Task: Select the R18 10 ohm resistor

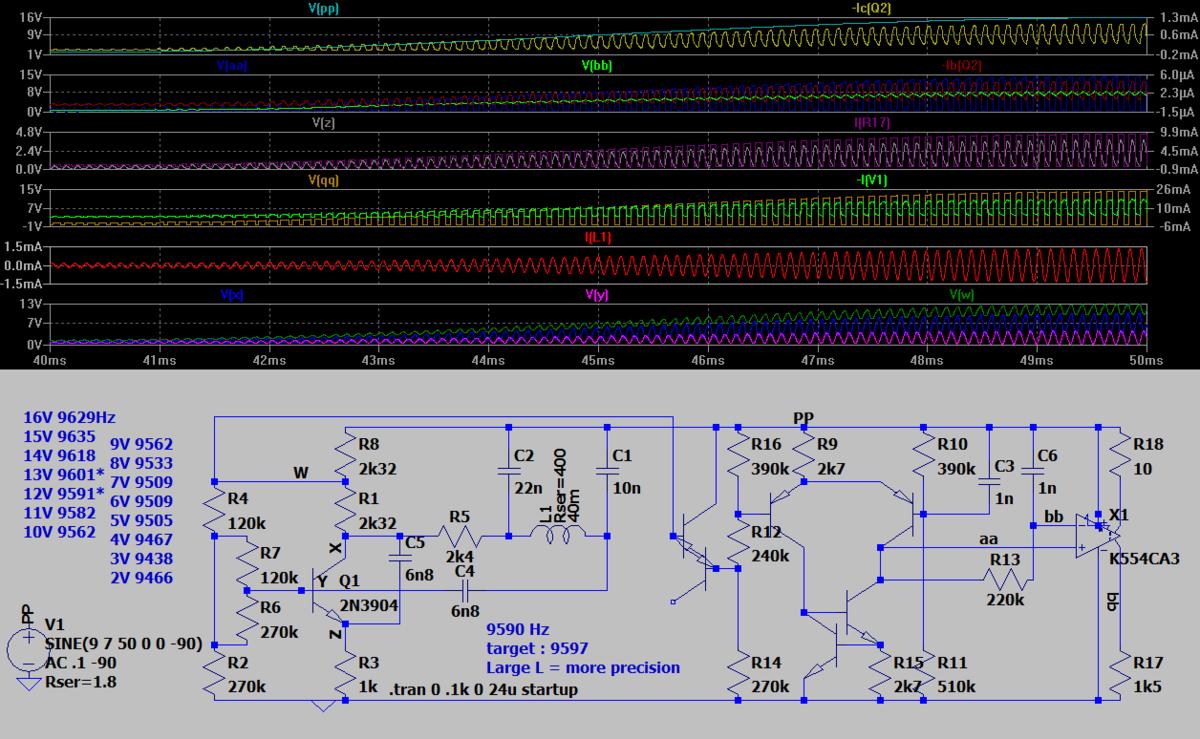Action: coord(1121,453)
